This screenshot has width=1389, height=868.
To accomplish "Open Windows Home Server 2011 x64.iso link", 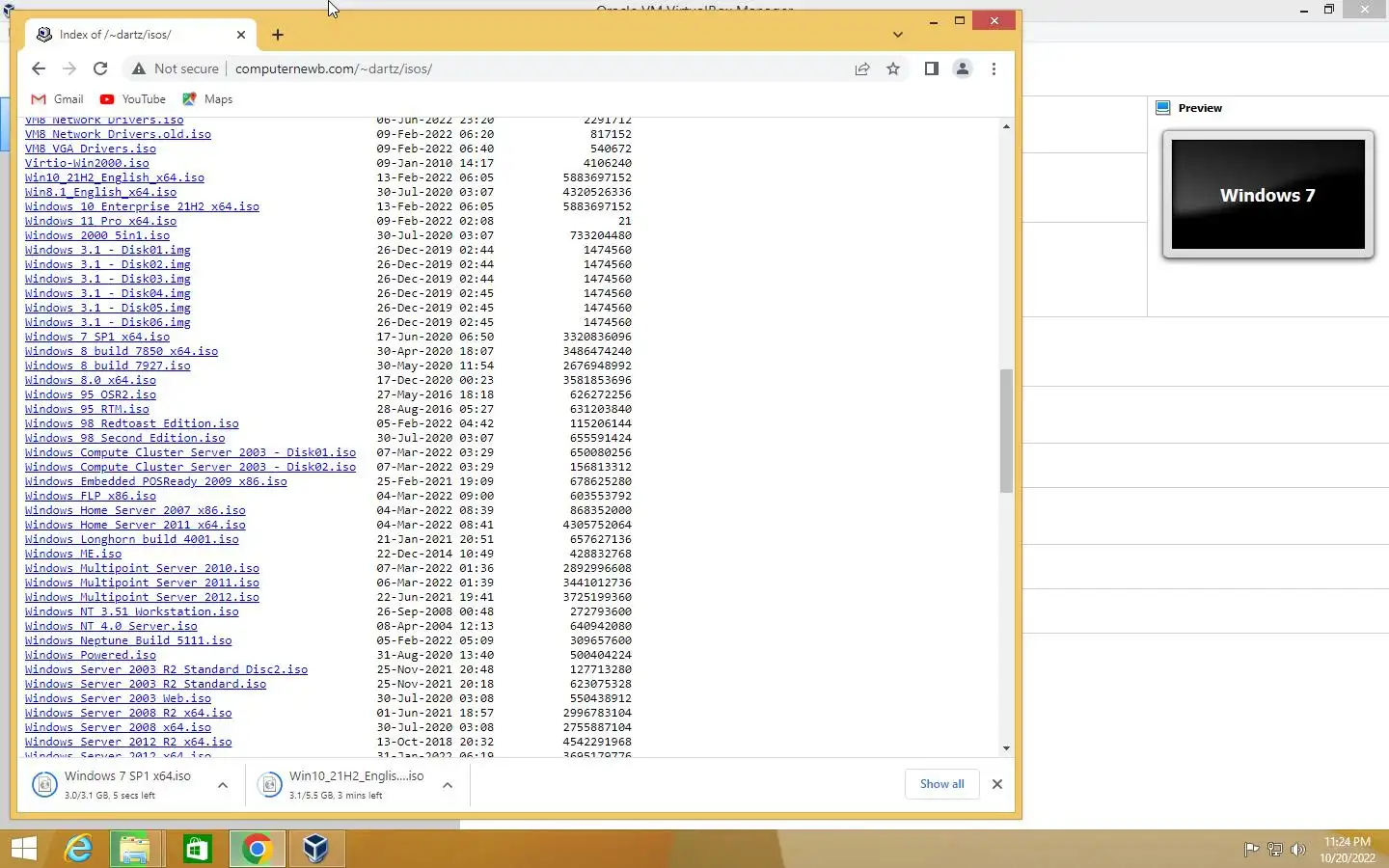I will (x=135, y=525).
